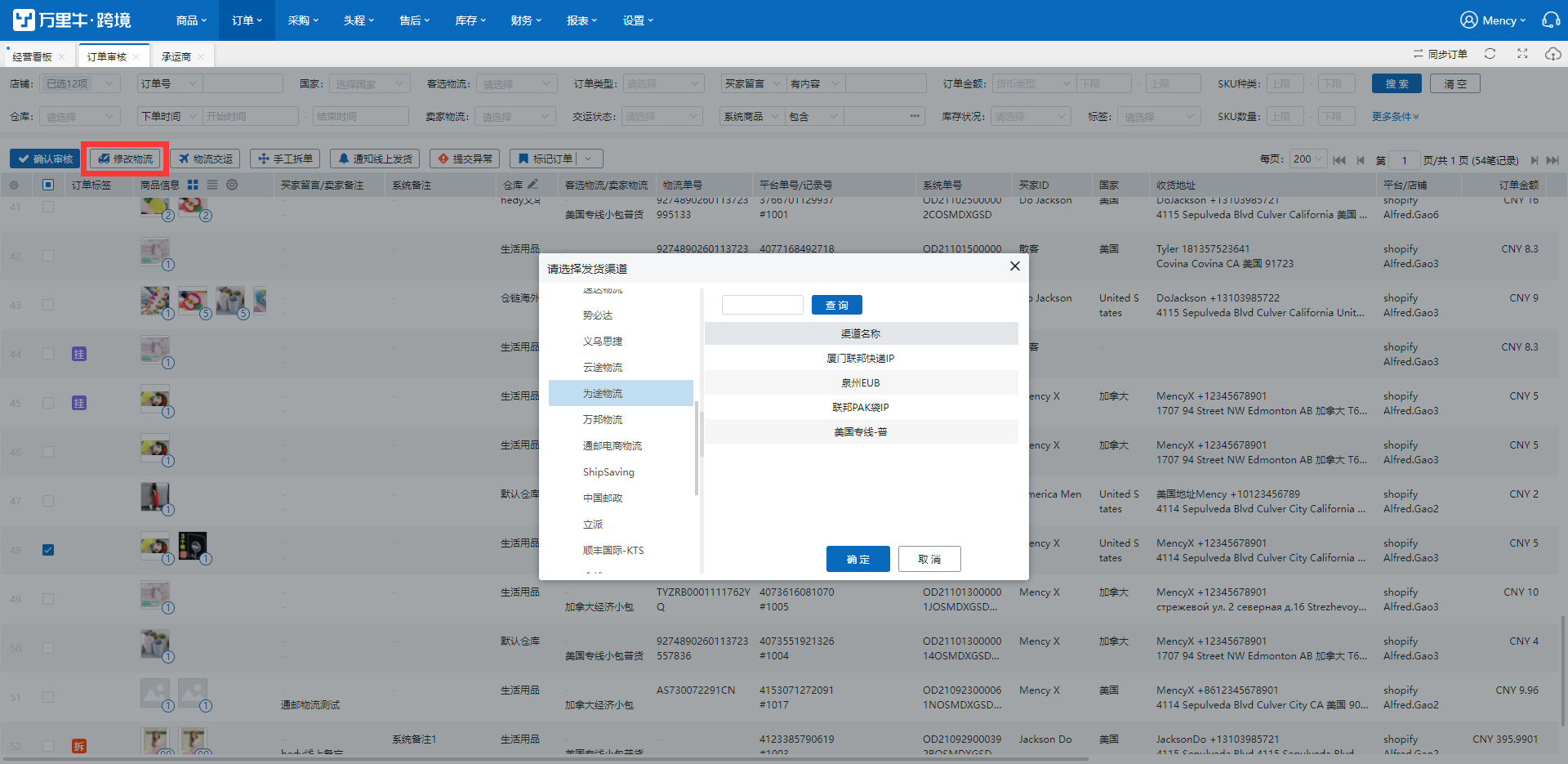1568x764 pixels.
Task: Click the 查询 search button in dialog
Action: 836,305
